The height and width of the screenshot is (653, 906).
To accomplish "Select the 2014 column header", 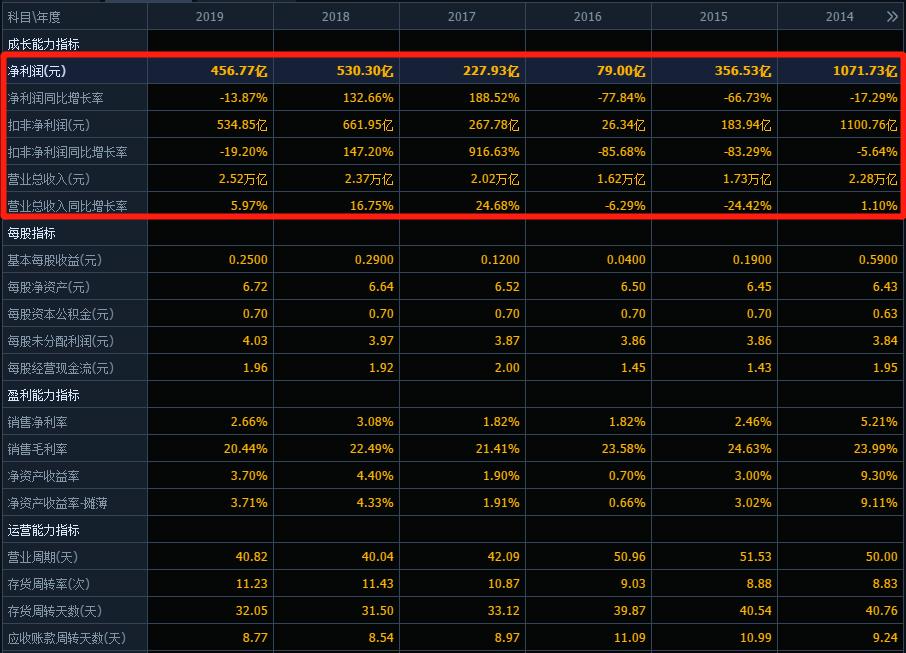I will [840, 17].
